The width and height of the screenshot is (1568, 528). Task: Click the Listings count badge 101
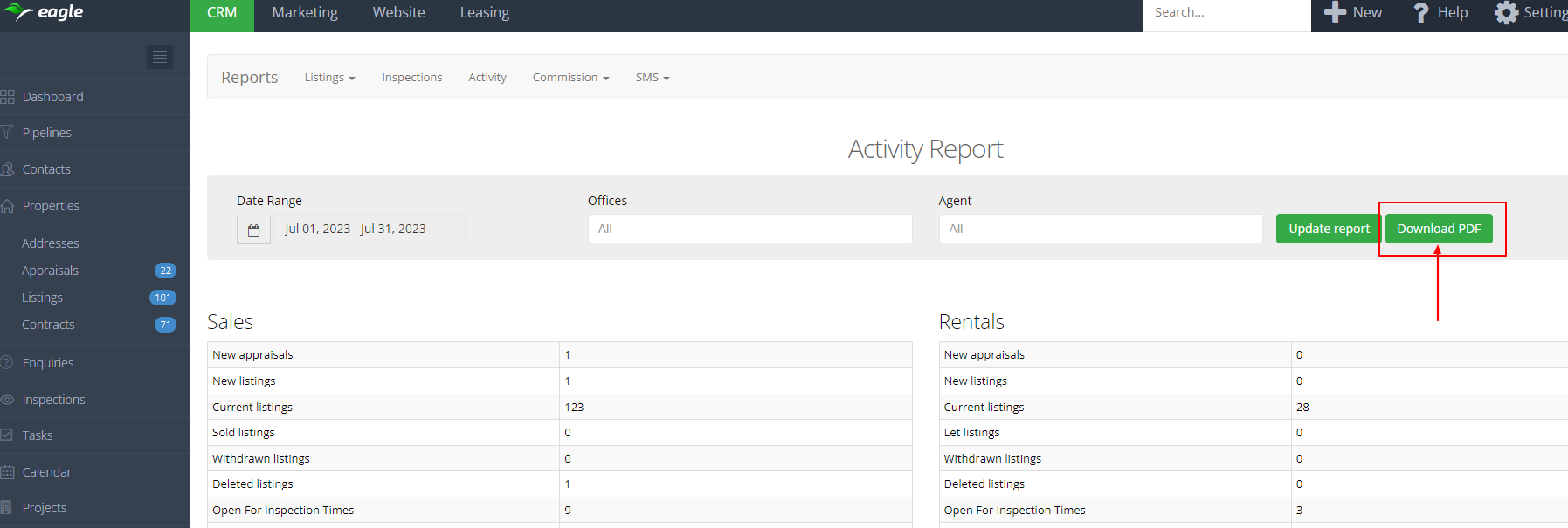[x=162, y=298]
